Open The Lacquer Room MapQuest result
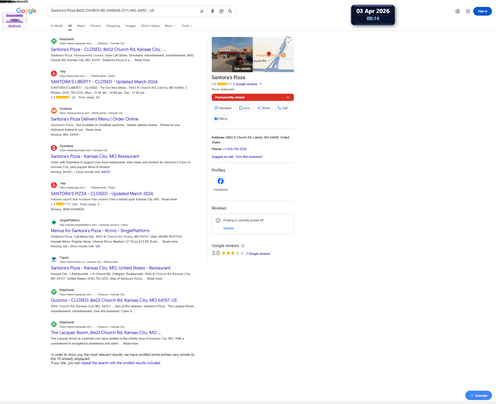The image size is (500, 404). (x=106, y=333)
